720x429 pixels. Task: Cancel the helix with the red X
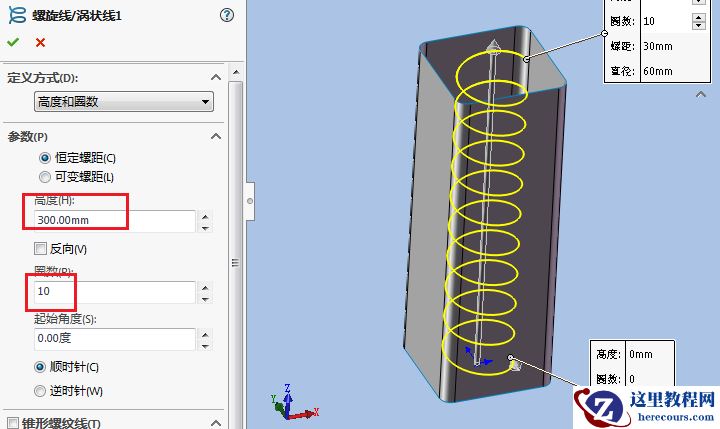click(40, 42)
